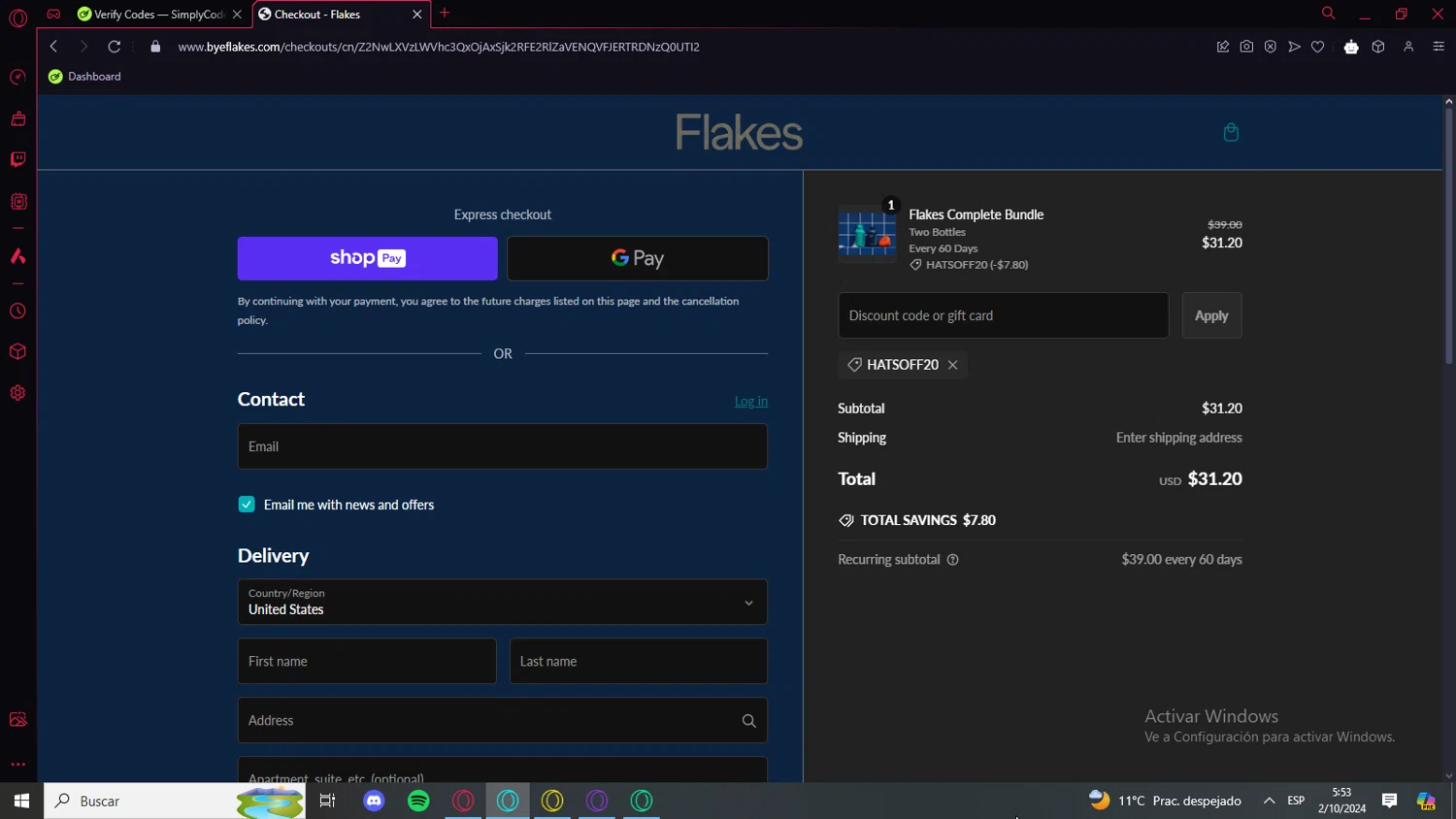Click ESP language indicator in taskbar
Screen dimensions: 1456x819
click(1296, 801)
